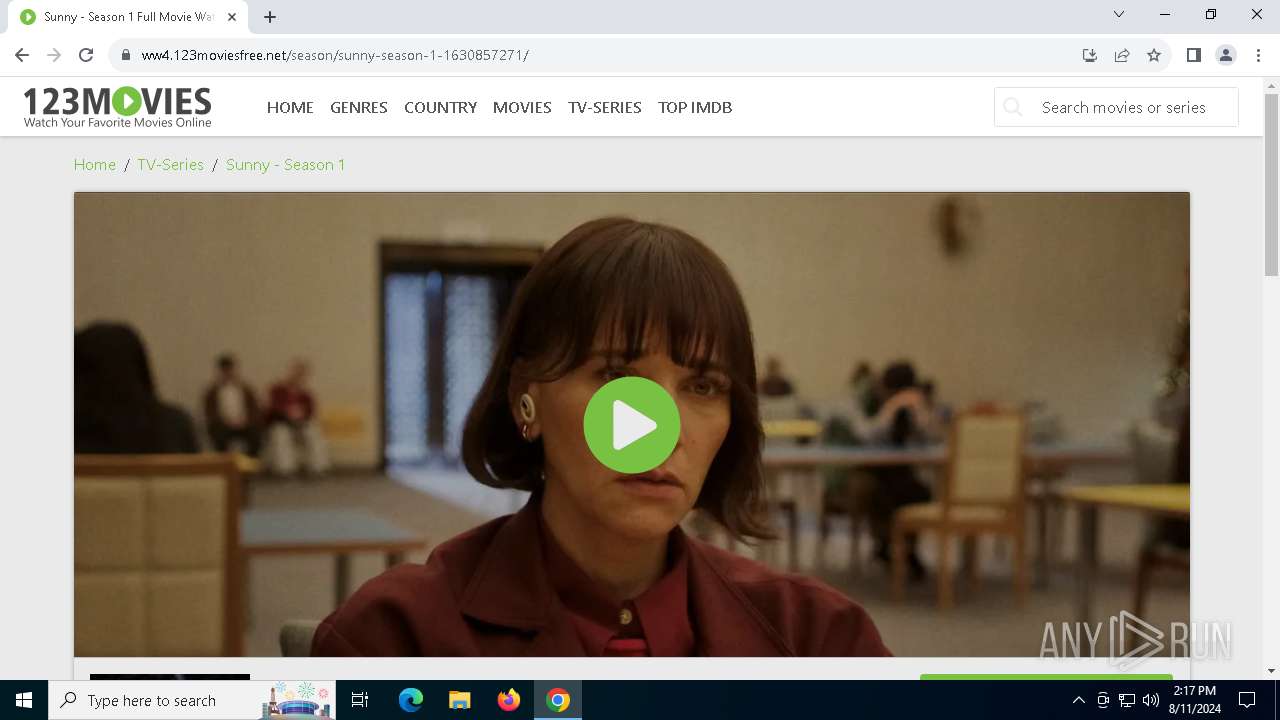Share this page via share icon
Viewport: 1280px width, 720px height.
1122,55
